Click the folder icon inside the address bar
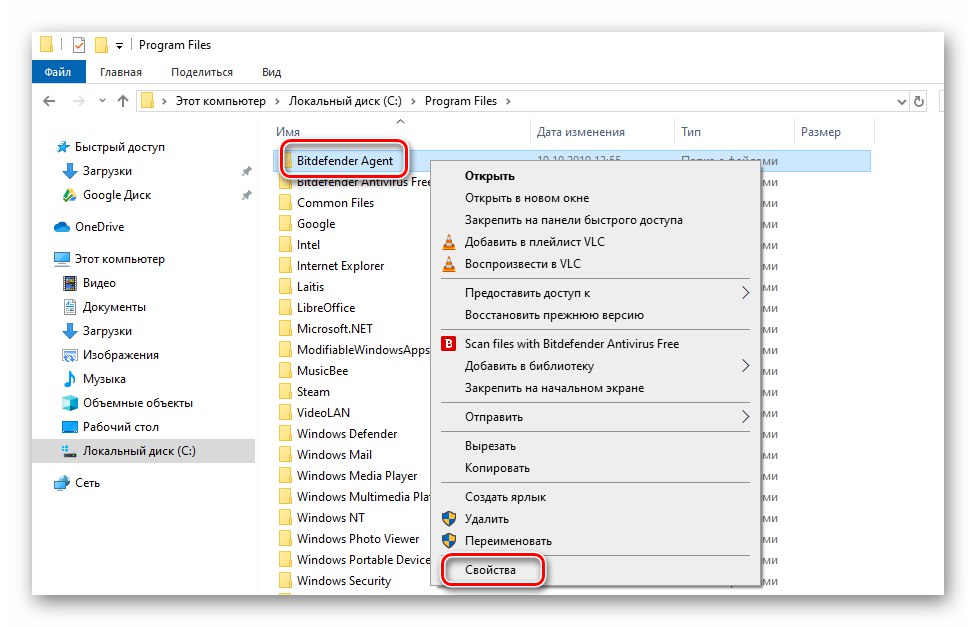The width and height of the screenshot is (976, 627). [x=149, y=100]
